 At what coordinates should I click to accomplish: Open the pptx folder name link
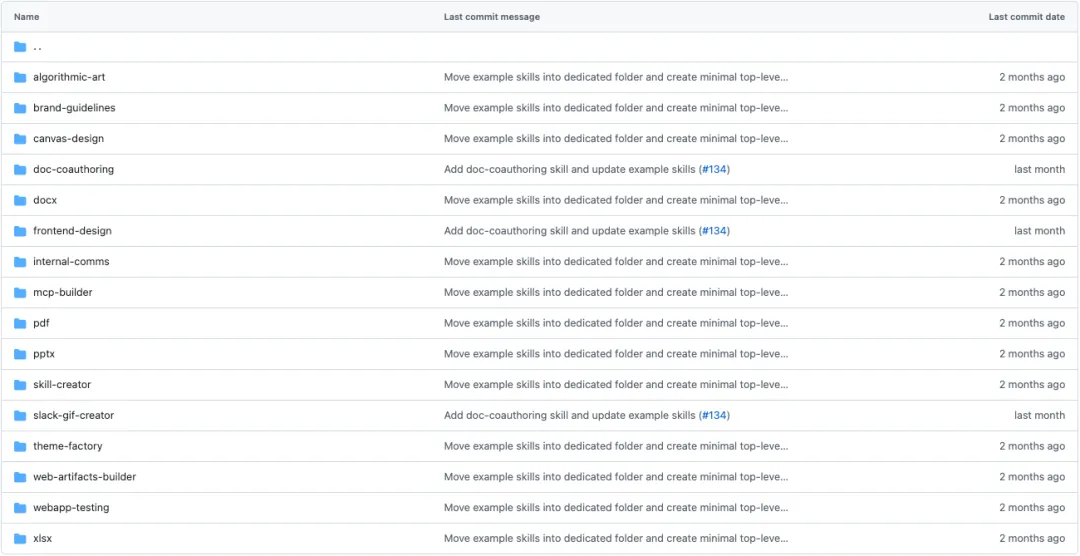[44, 354]
